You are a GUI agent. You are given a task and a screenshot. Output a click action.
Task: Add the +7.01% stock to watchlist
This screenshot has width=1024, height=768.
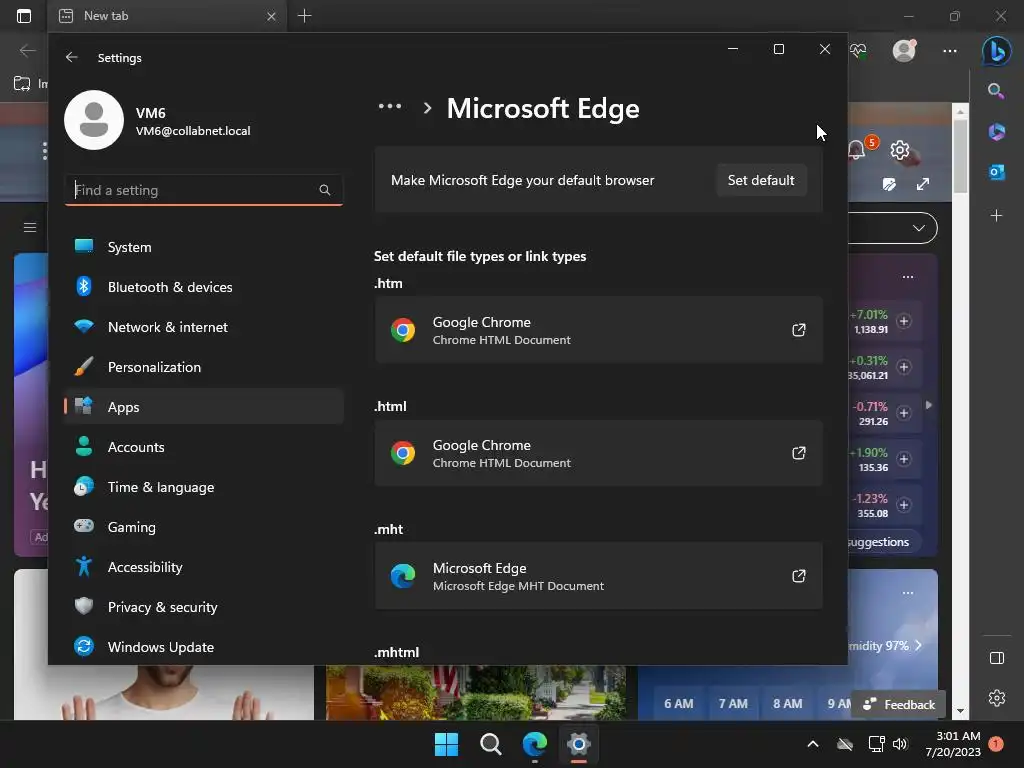click(904, 321)
